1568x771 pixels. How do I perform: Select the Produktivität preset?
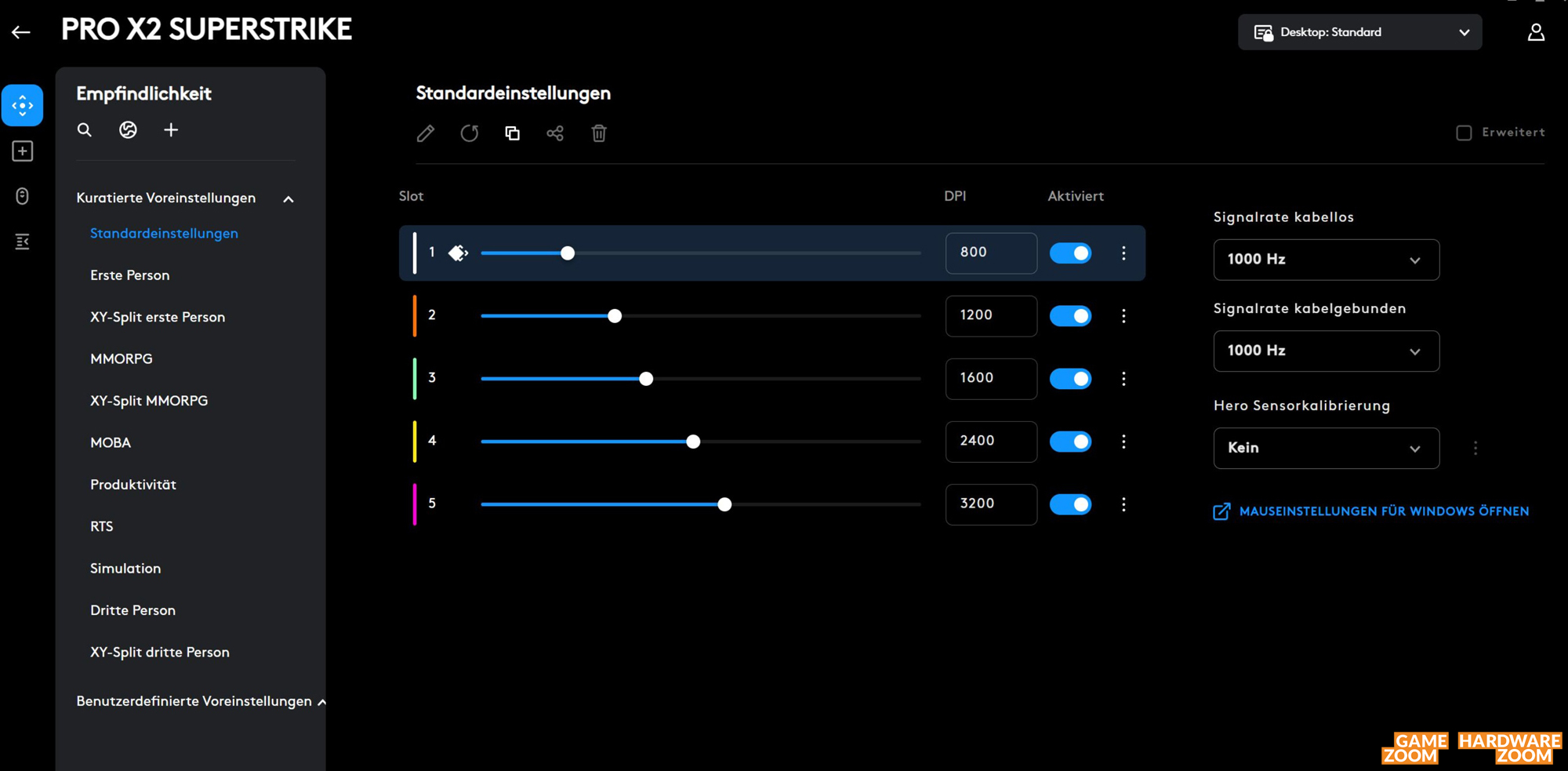coord(133,485)
